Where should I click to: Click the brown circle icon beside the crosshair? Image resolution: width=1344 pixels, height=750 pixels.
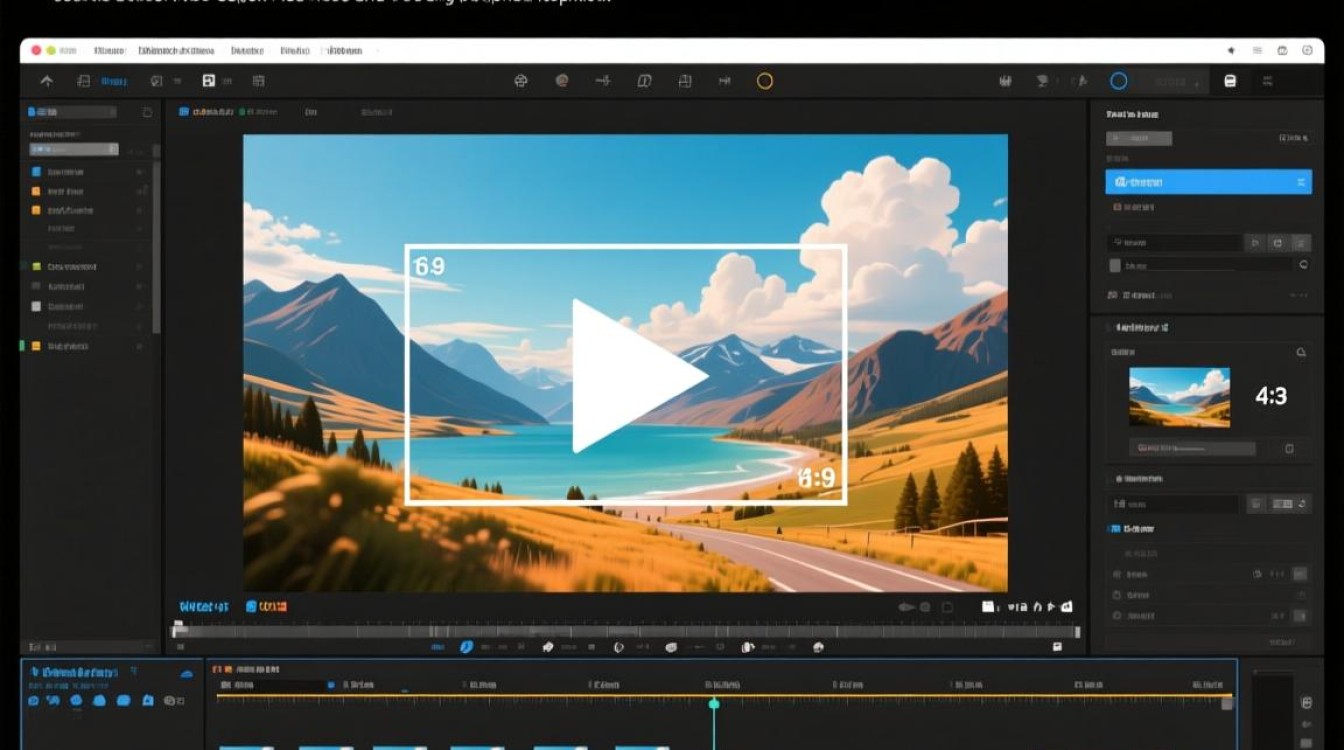coord(562,81)
